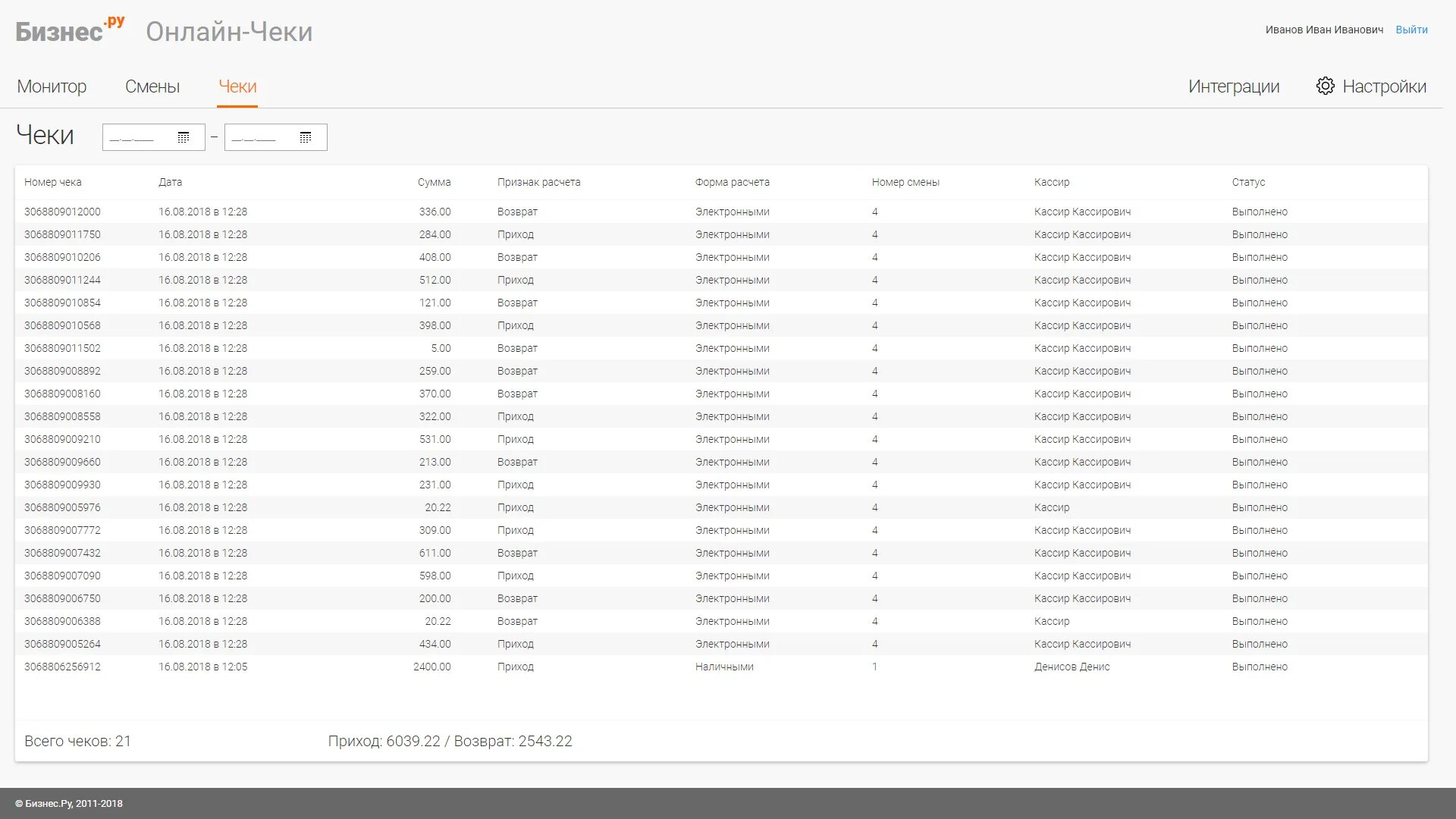1456x819 pixels.
Task: Open the Интеграции section
Action: [1234, 86]
